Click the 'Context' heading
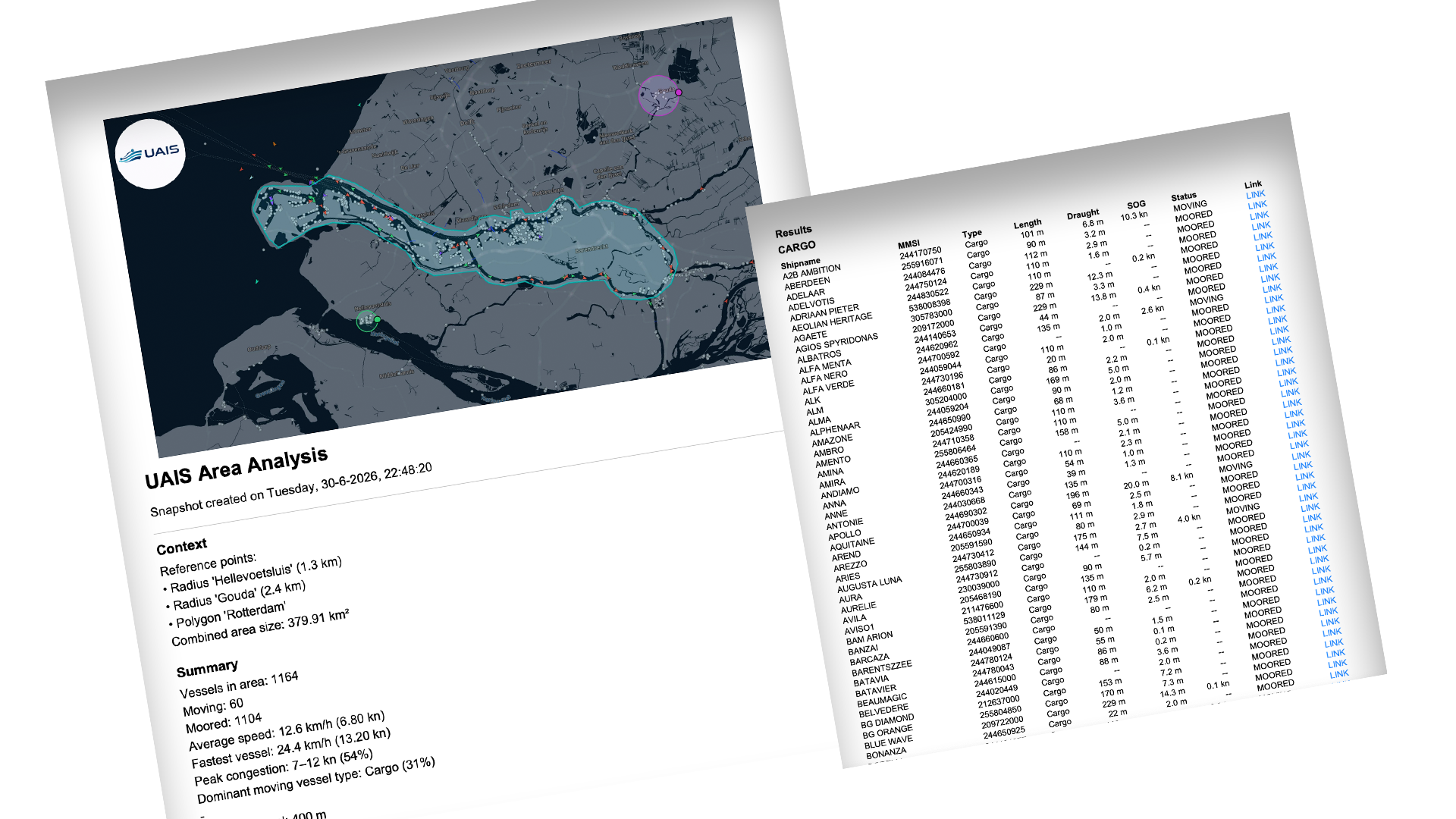 point(182,547)
